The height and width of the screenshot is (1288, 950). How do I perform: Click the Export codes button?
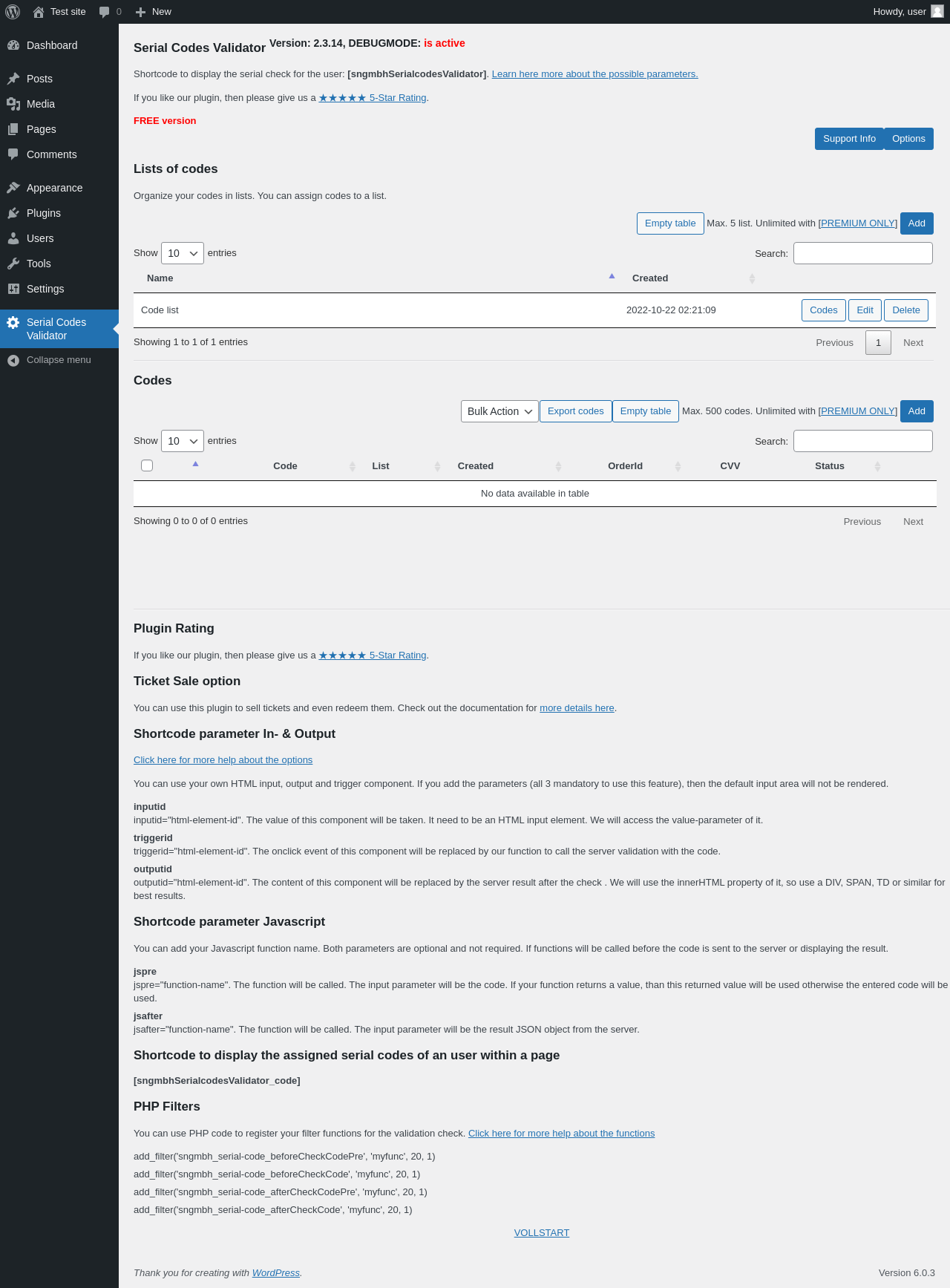(576, 411)
